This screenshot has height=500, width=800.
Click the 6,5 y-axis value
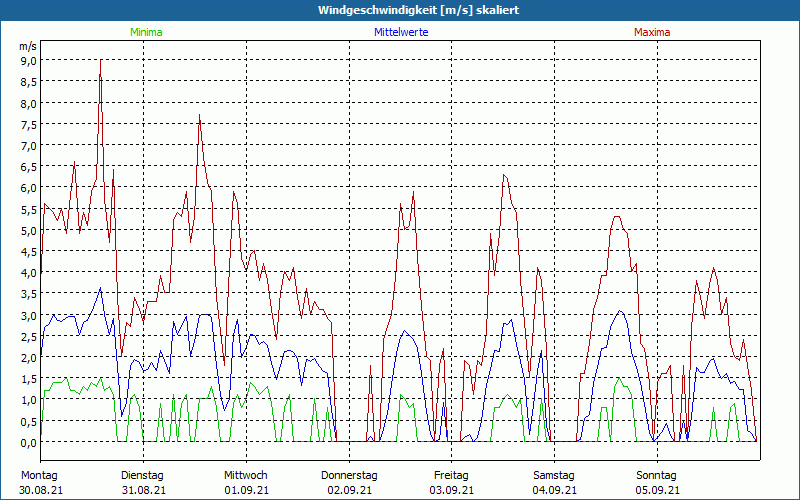29,167
